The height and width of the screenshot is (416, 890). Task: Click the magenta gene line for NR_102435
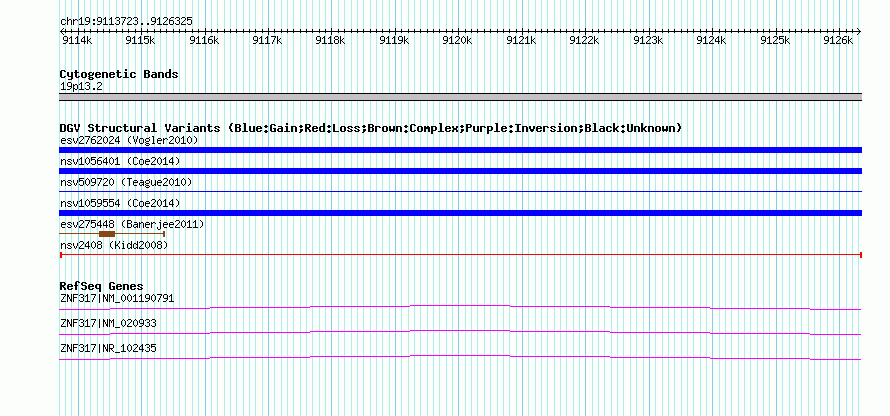pyautogui.click(x=460, y=358)
